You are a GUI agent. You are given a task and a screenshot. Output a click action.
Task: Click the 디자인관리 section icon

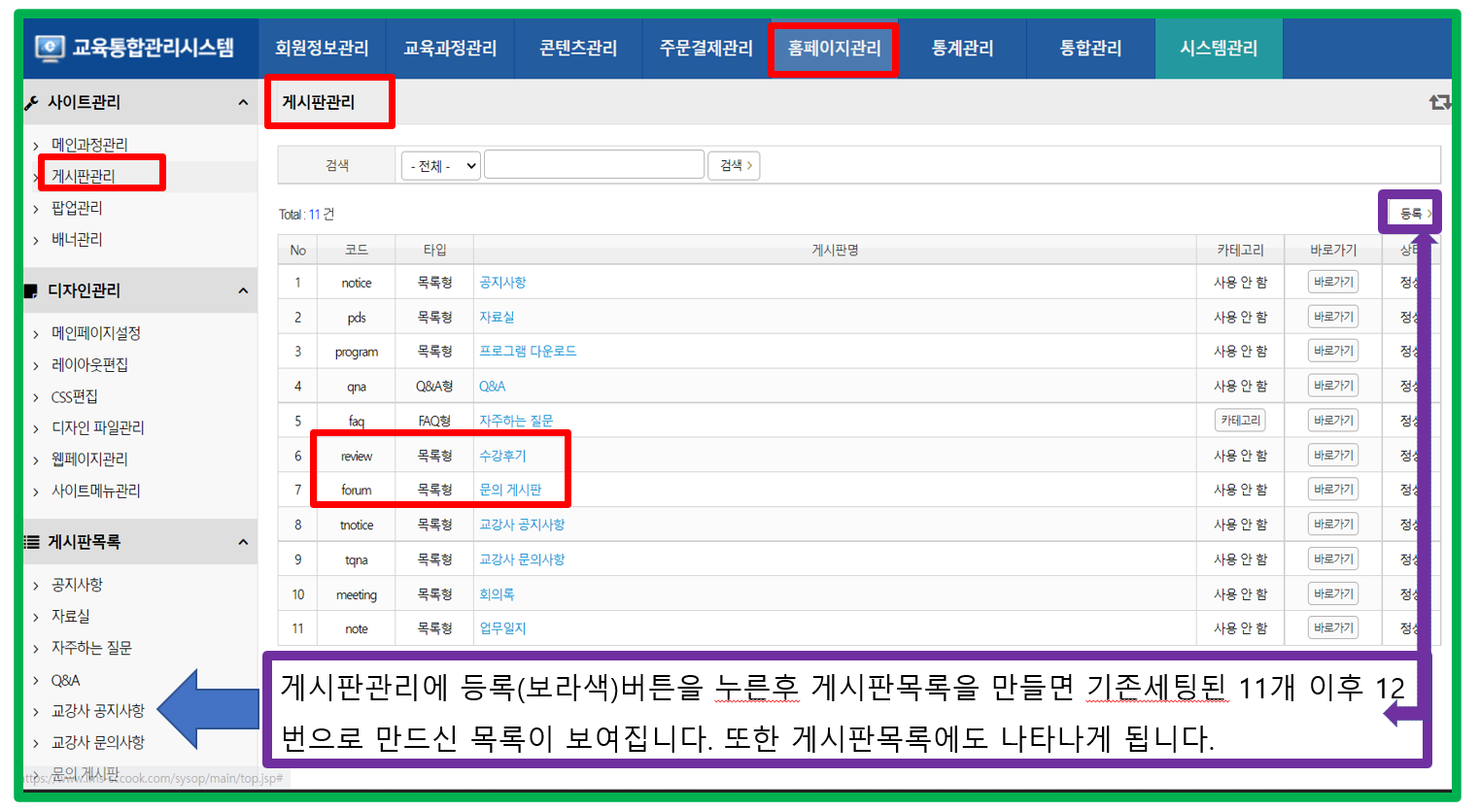tap(32, 290)
